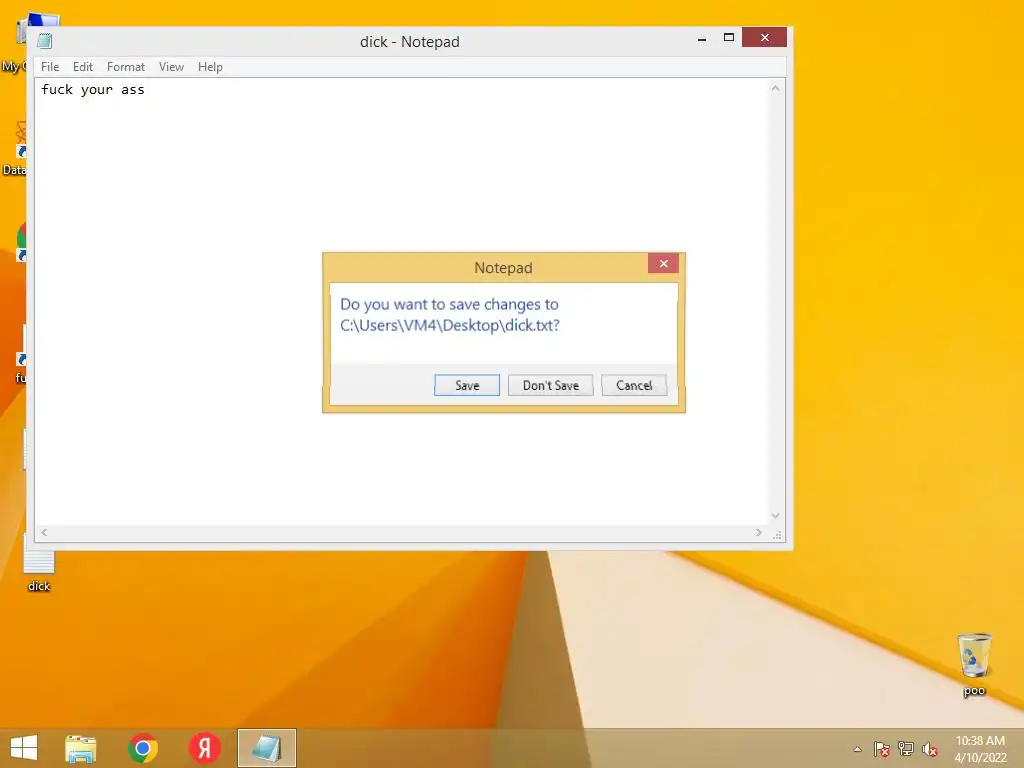The width and height of the screenshot is (1024, 768).
Task: Click the horizontal scrollbar right arrow
Action: coord(758,533)
